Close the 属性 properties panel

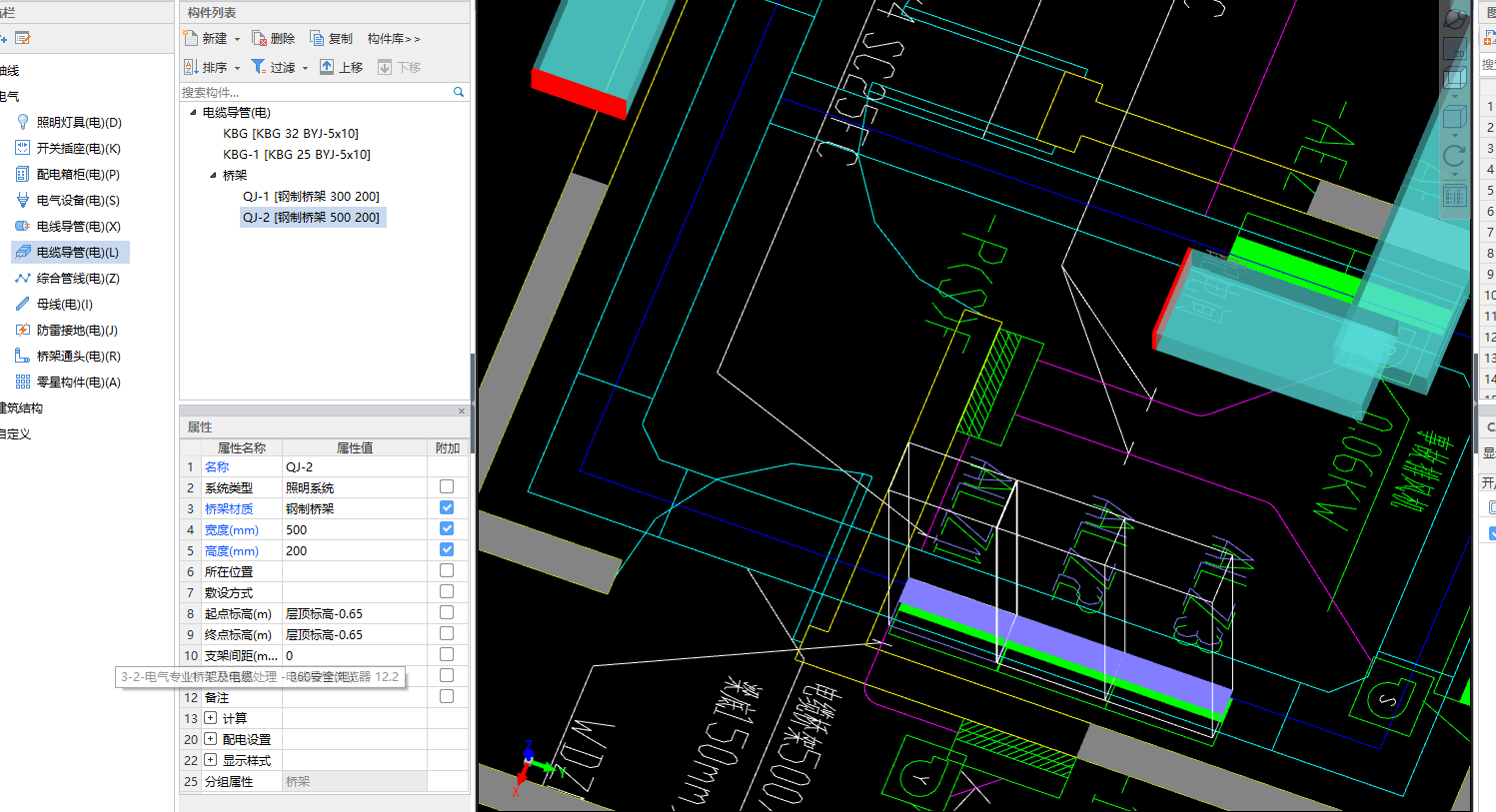click(x=462, y=410)
